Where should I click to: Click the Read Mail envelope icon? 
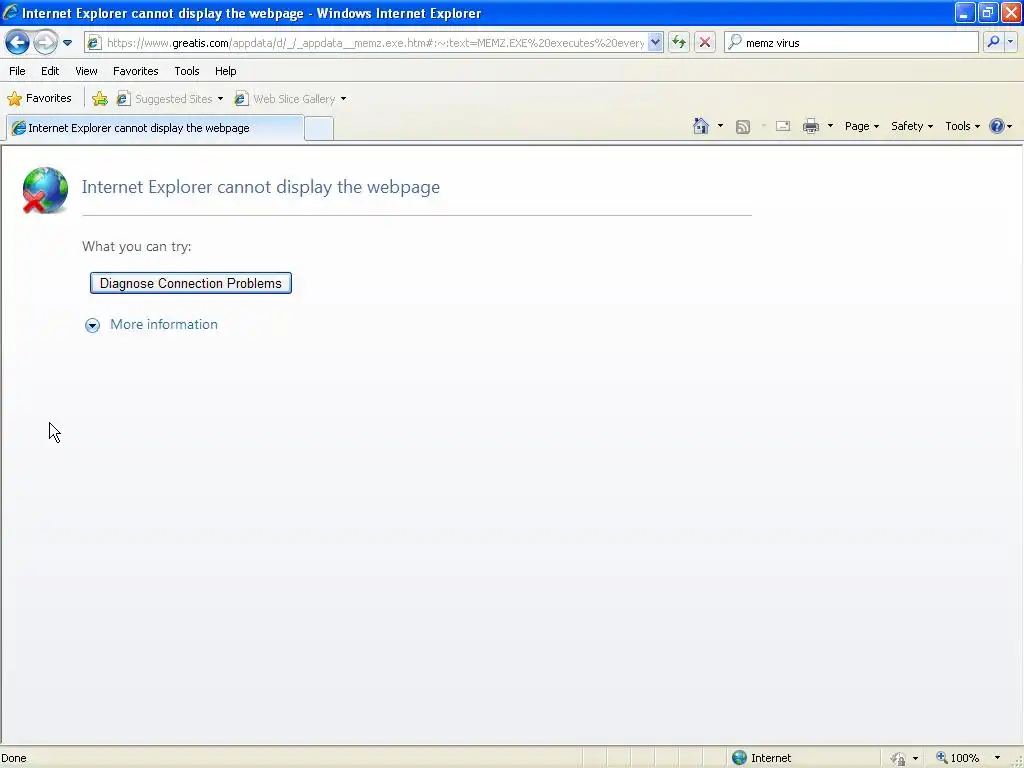click(x=783, y=126)
